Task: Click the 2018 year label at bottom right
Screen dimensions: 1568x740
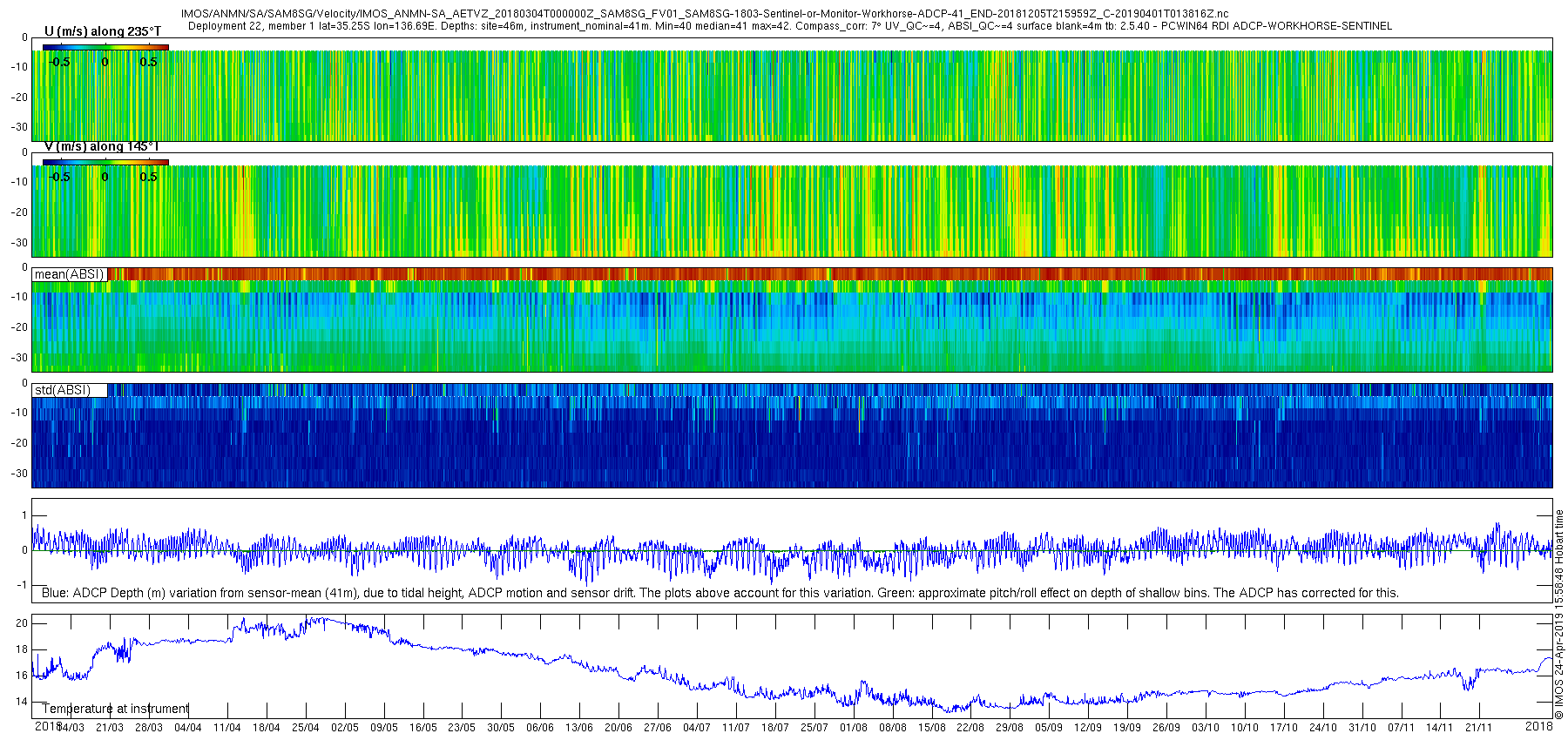Action: (x=1538, y=726)
